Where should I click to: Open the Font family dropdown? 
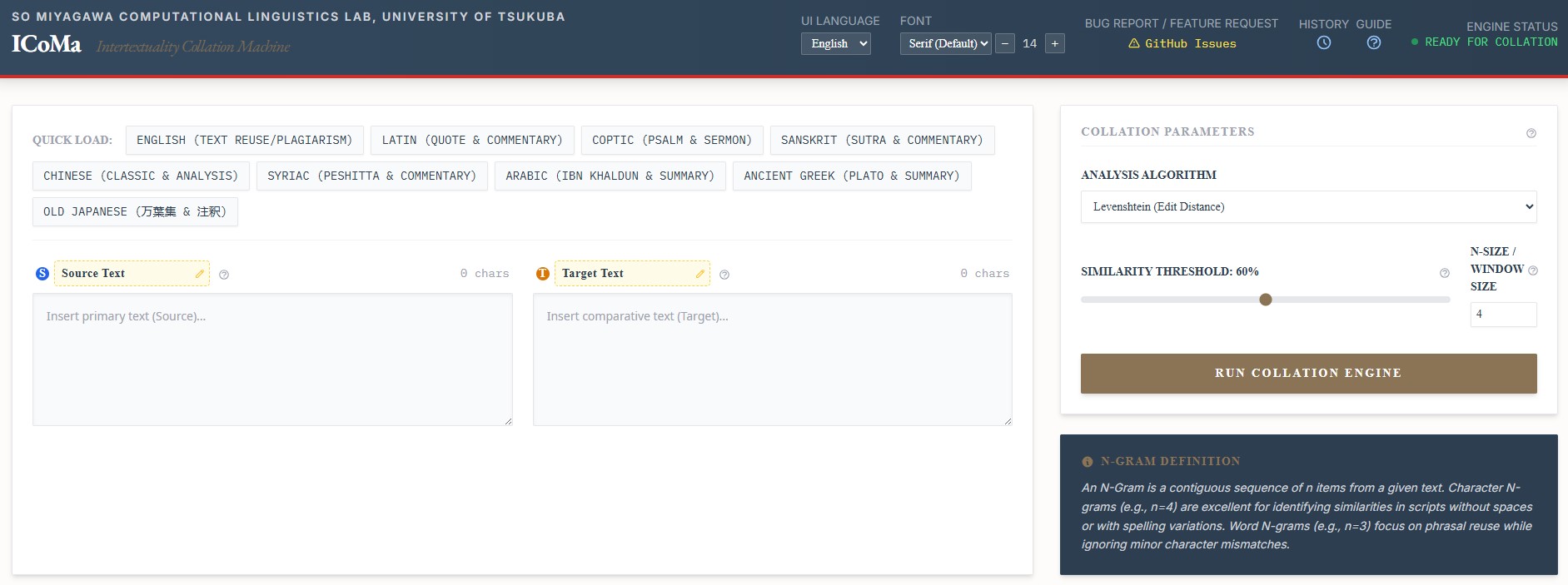946,43
